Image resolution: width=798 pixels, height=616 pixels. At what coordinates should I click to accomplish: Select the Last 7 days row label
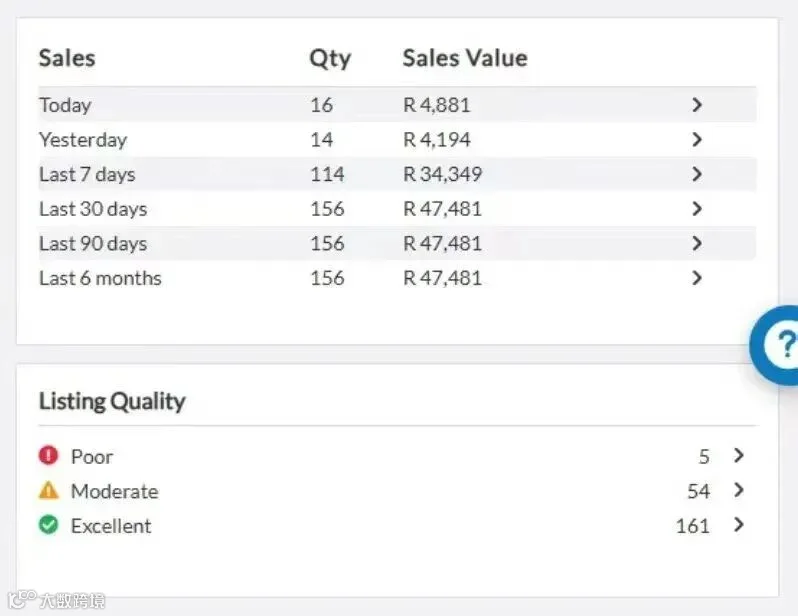[x=87, y=175]
